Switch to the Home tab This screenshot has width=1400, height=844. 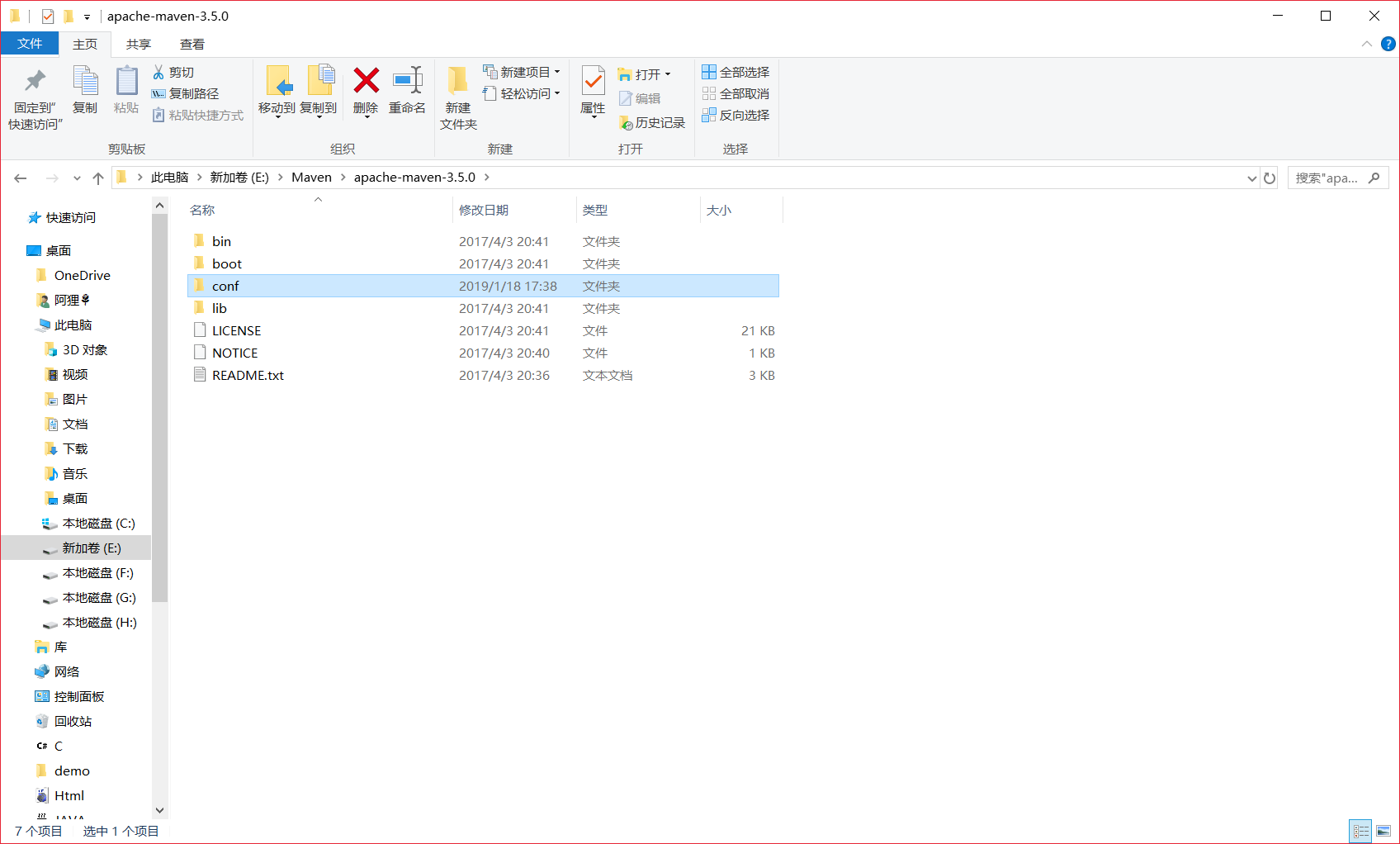pyautogui.click(x=85, y=45)
